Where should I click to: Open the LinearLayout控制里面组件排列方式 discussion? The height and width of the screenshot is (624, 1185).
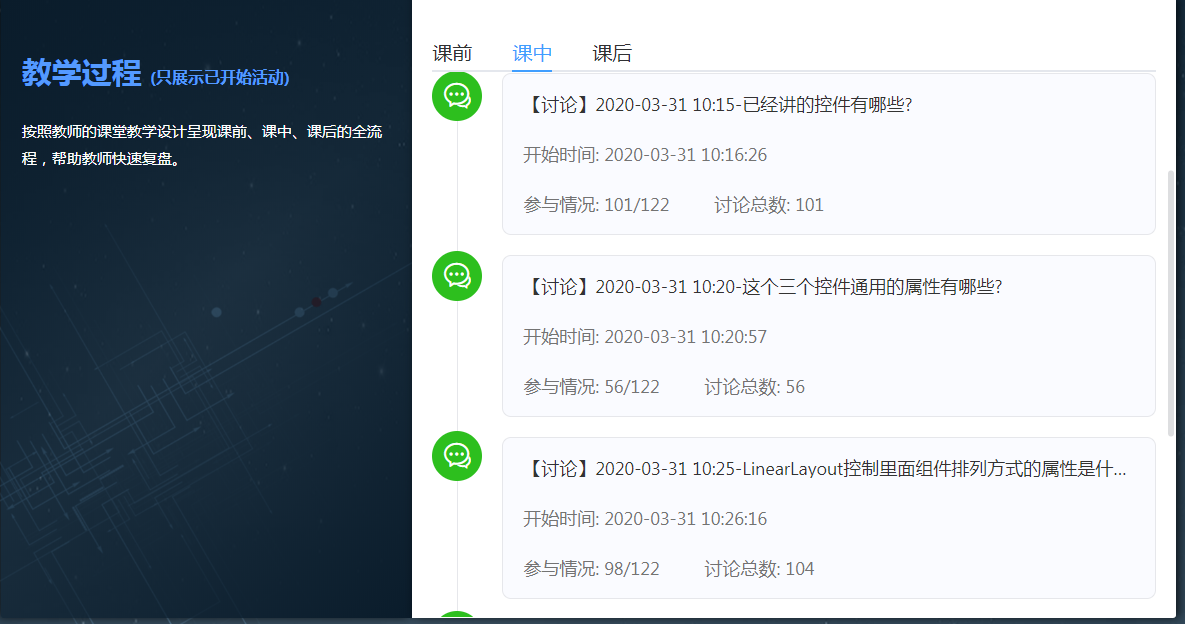point(825,469)
